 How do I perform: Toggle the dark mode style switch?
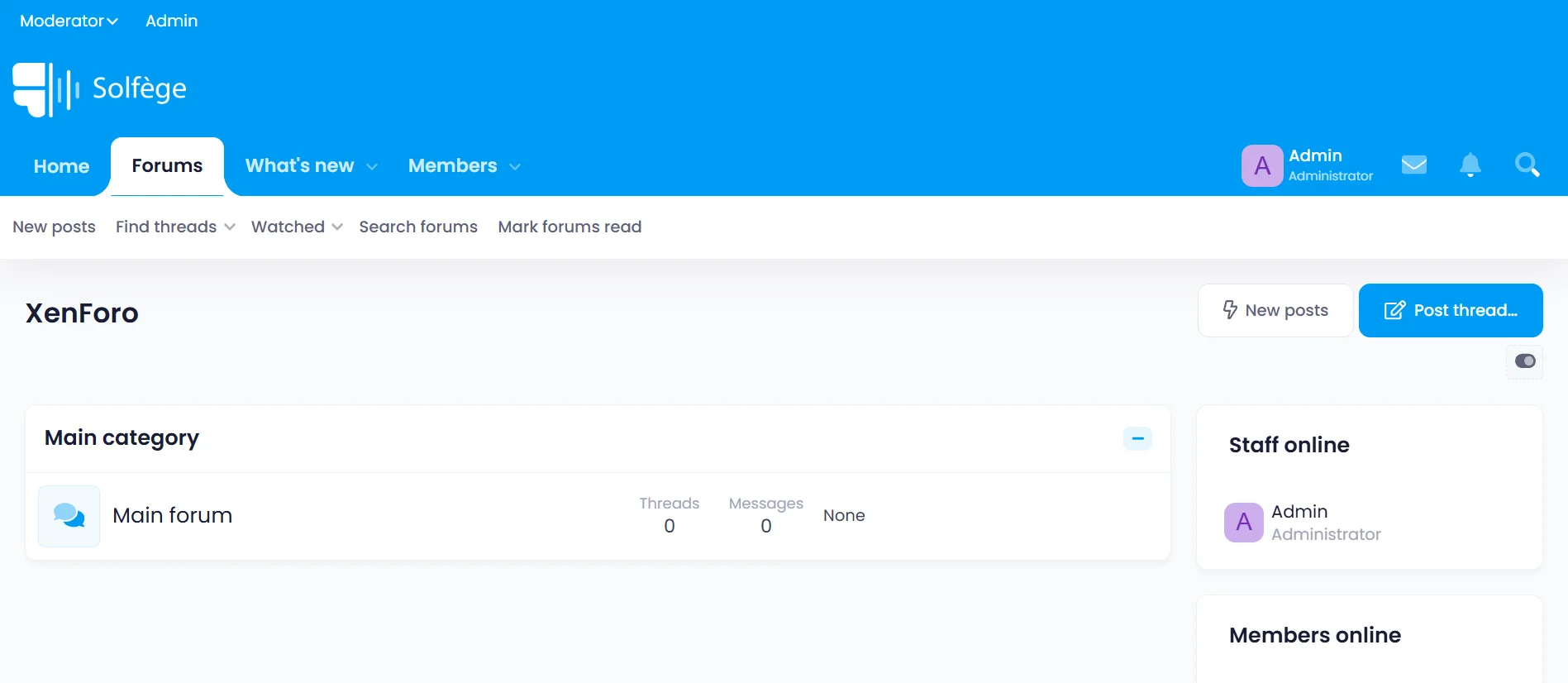coord(1524,361)
